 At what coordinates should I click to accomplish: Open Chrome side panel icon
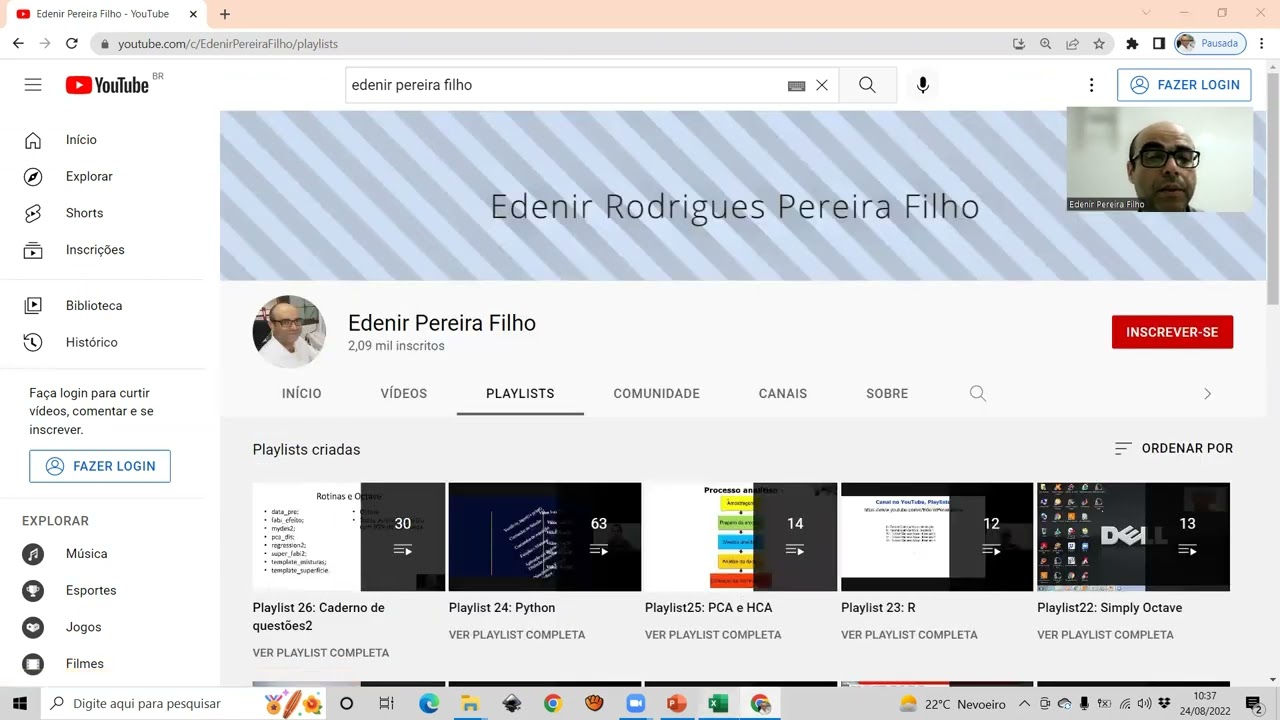coord(1159,44)
